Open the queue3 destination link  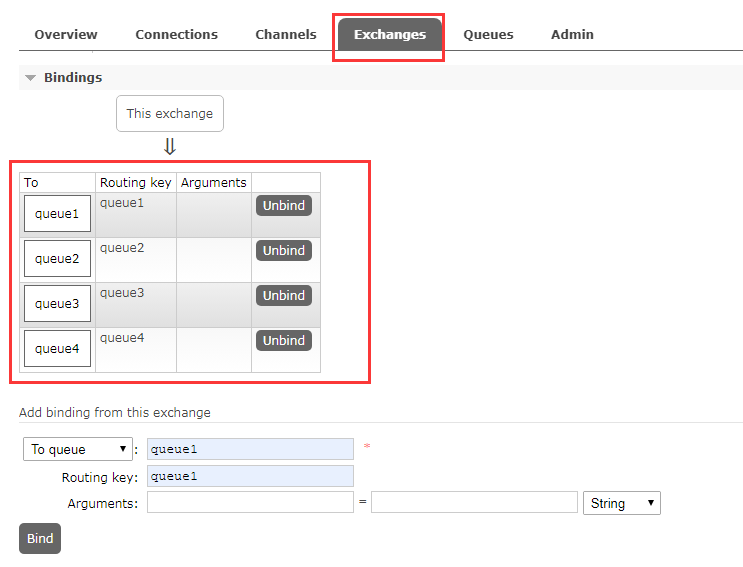point(57,304)
